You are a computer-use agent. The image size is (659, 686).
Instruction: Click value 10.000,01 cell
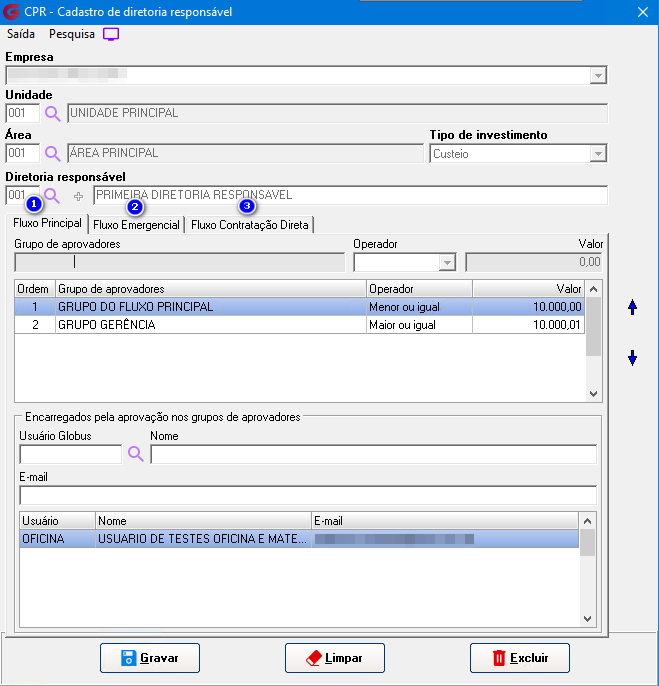(x=529, y=325)
